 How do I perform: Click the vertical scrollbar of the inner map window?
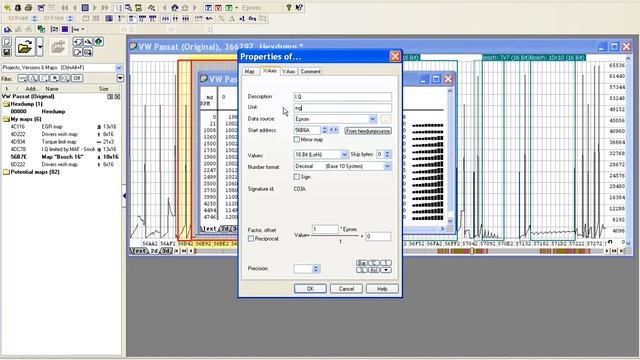(450, 156)
